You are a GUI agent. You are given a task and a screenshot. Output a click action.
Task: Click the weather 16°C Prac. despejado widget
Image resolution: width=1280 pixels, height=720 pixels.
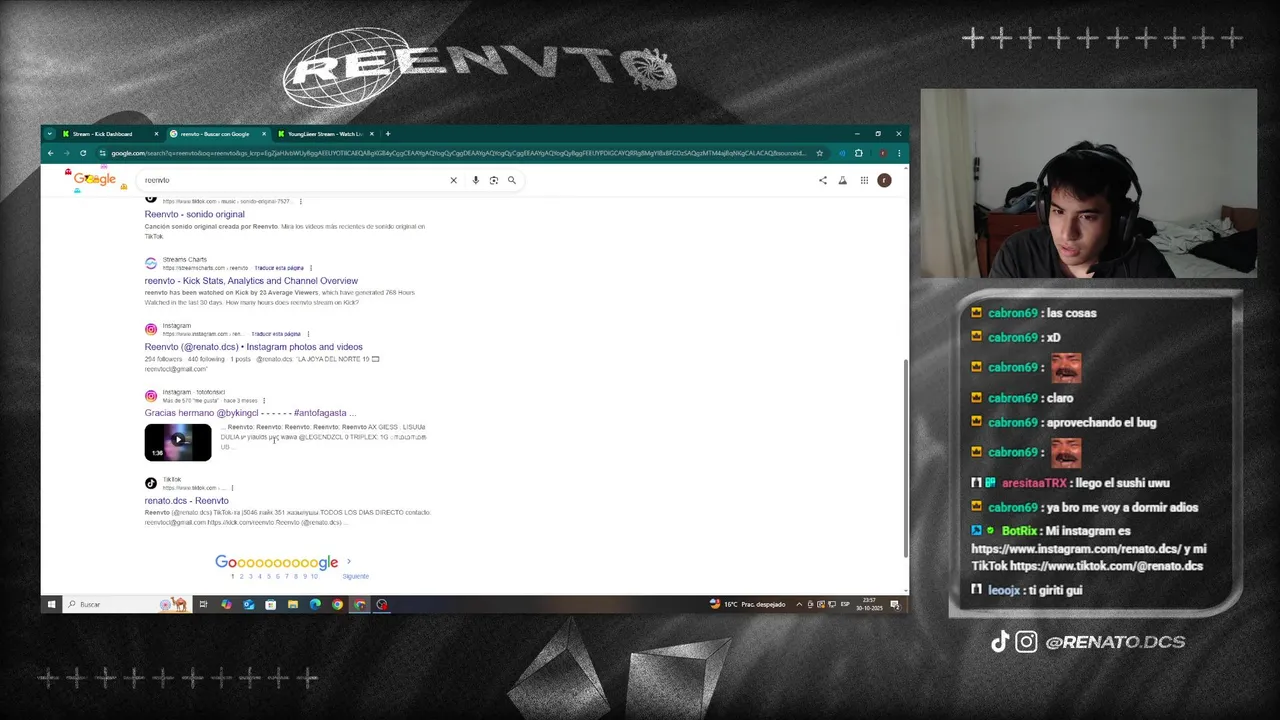[x=748, y=604]
